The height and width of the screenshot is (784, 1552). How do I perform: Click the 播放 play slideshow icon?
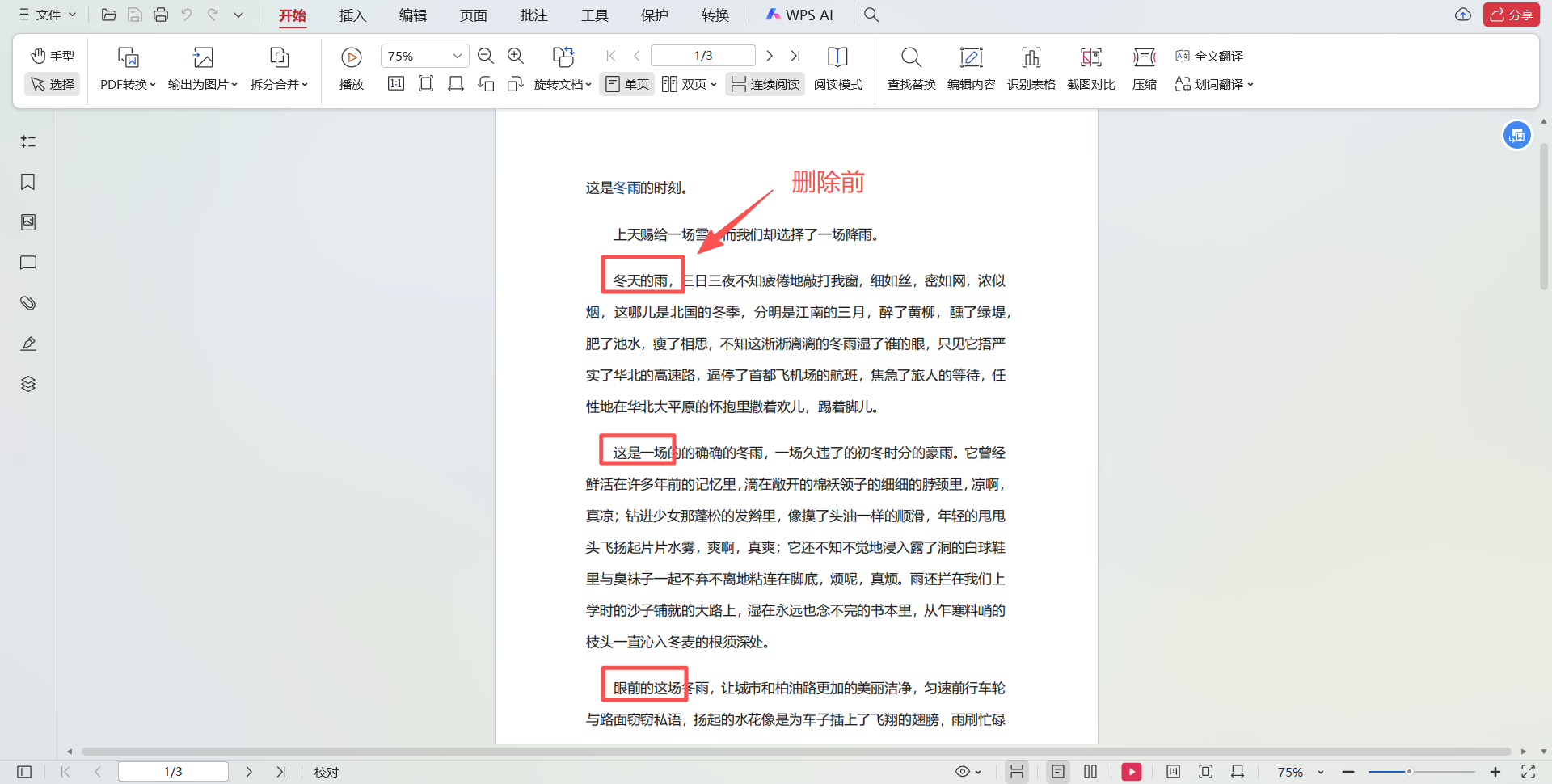351,57
